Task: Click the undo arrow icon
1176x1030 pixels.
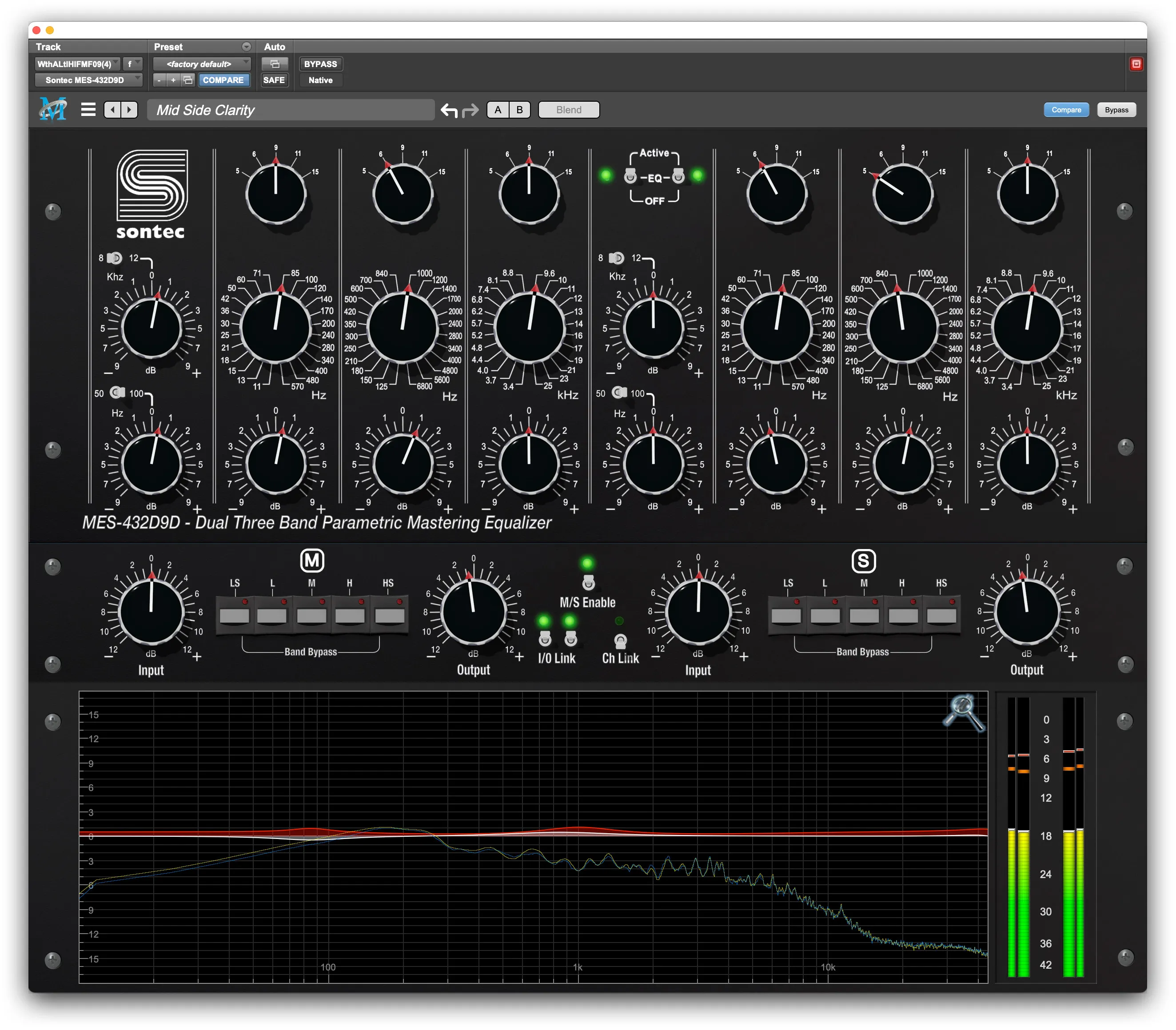Action: (449, 110)
